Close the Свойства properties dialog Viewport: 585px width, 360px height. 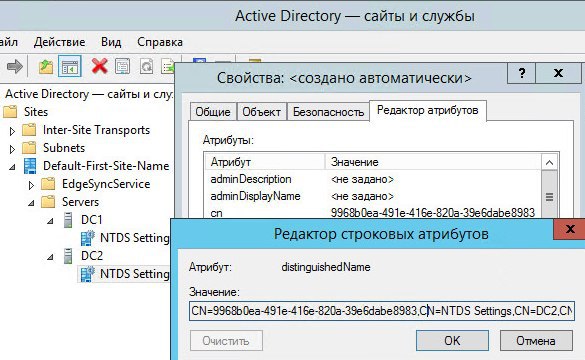tap(558, 73)
